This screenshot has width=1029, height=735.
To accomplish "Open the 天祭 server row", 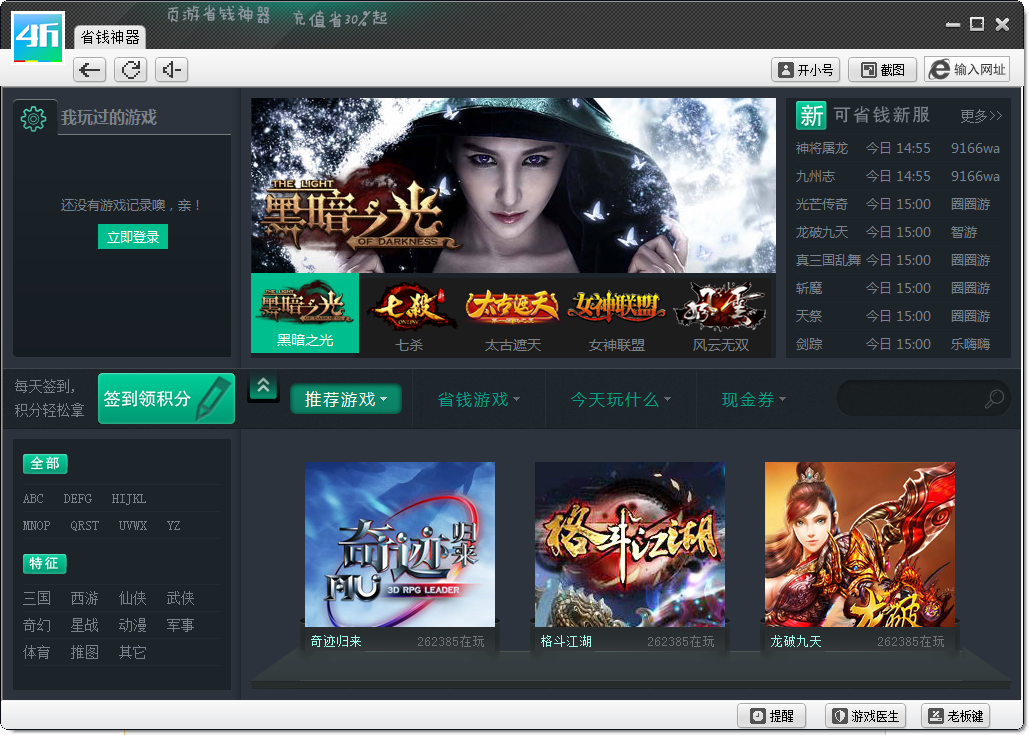I will [898, 316].
